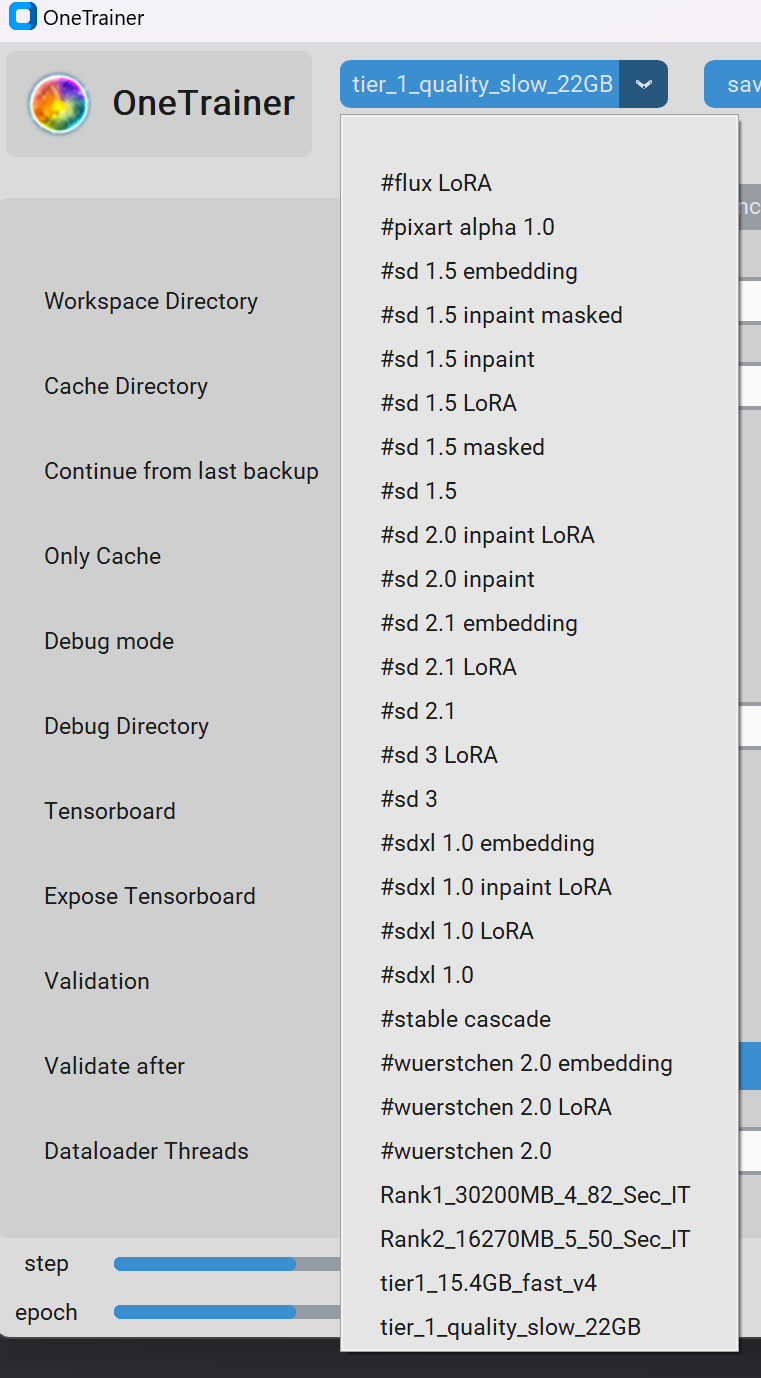Select the #flux LoRA preset
The height and width of the screenshot is (1378, 761).
click(x=436, y=183)
